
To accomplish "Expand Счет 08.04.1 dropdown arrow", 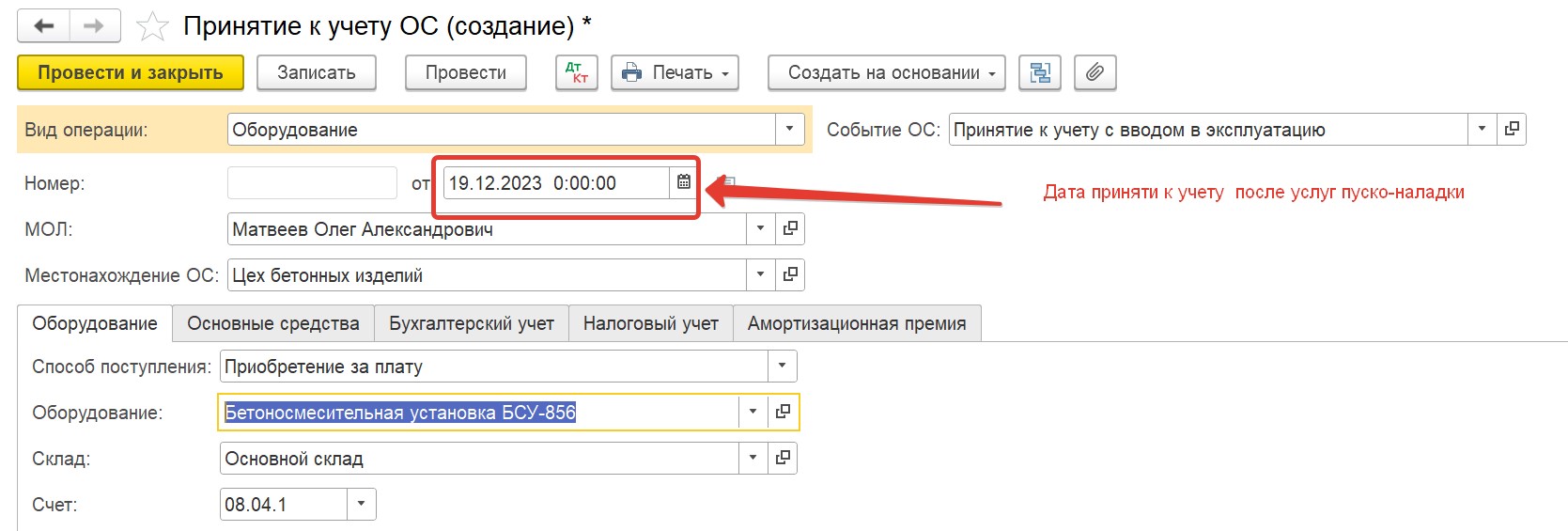I will [x=361, y=504].
